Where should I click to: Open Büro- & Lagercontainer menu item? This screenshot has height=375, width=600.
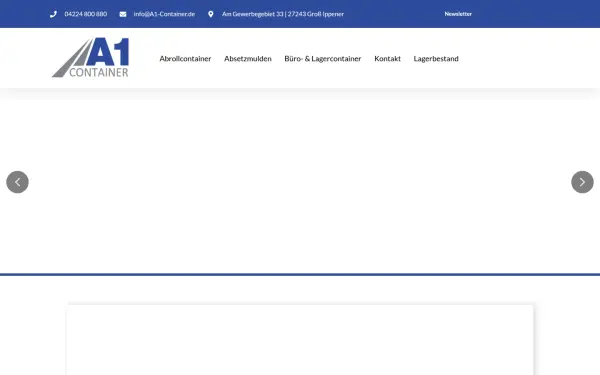click(x=323, y=59)
